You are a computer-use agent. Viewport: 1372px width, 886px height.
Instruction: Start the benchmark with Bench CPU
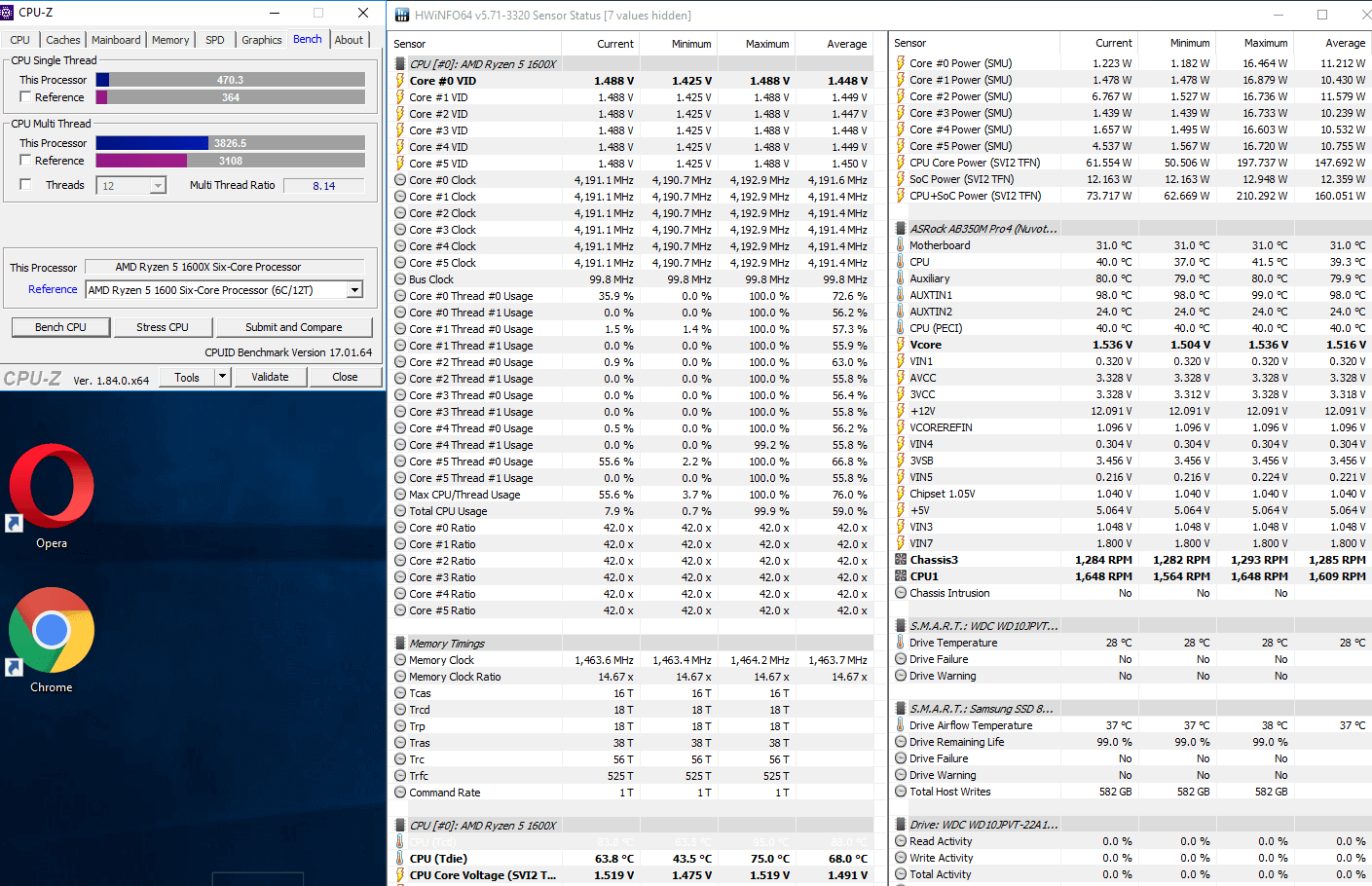[60, 327]
